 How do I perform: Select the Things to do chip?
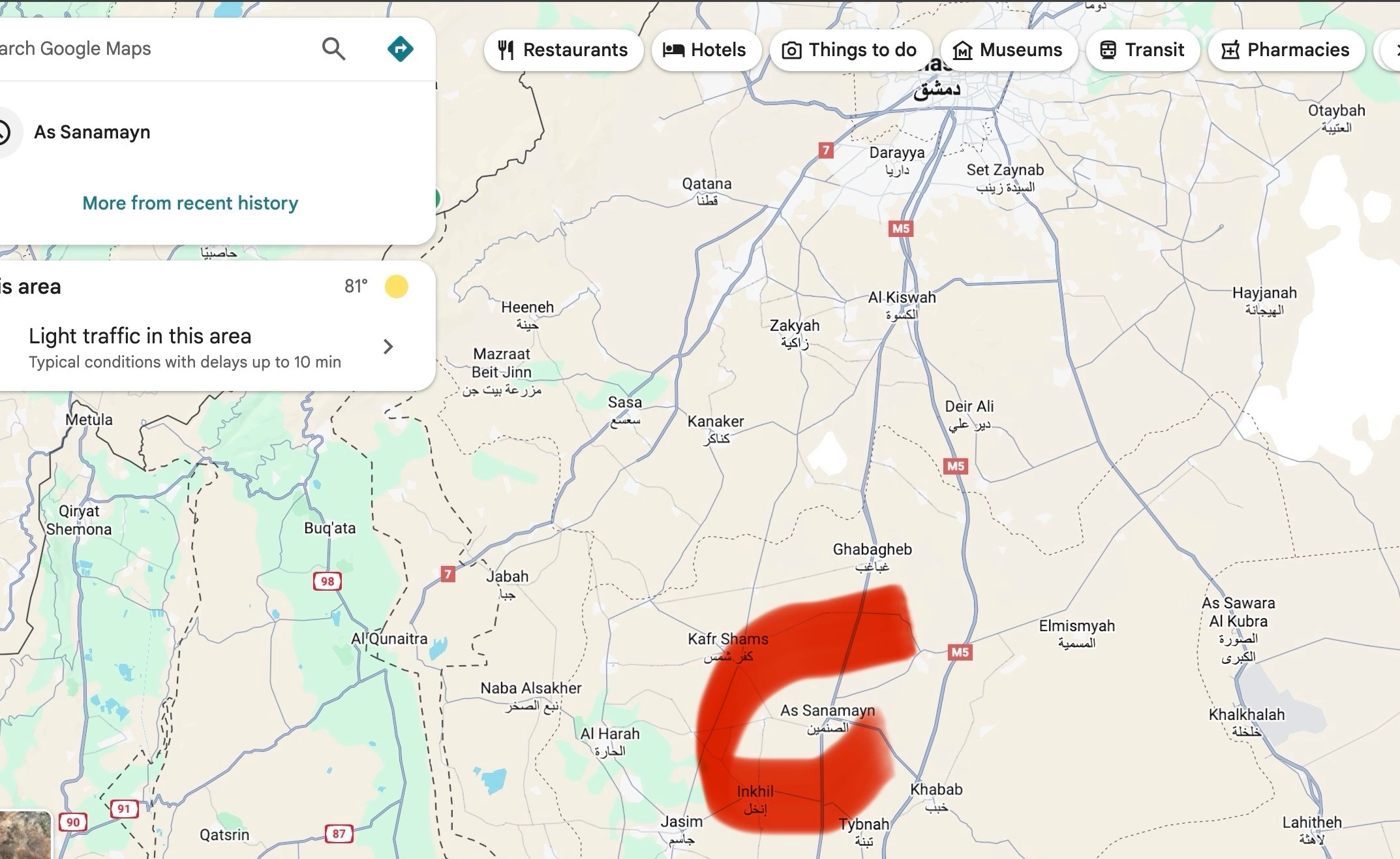(x=850, y=50)
